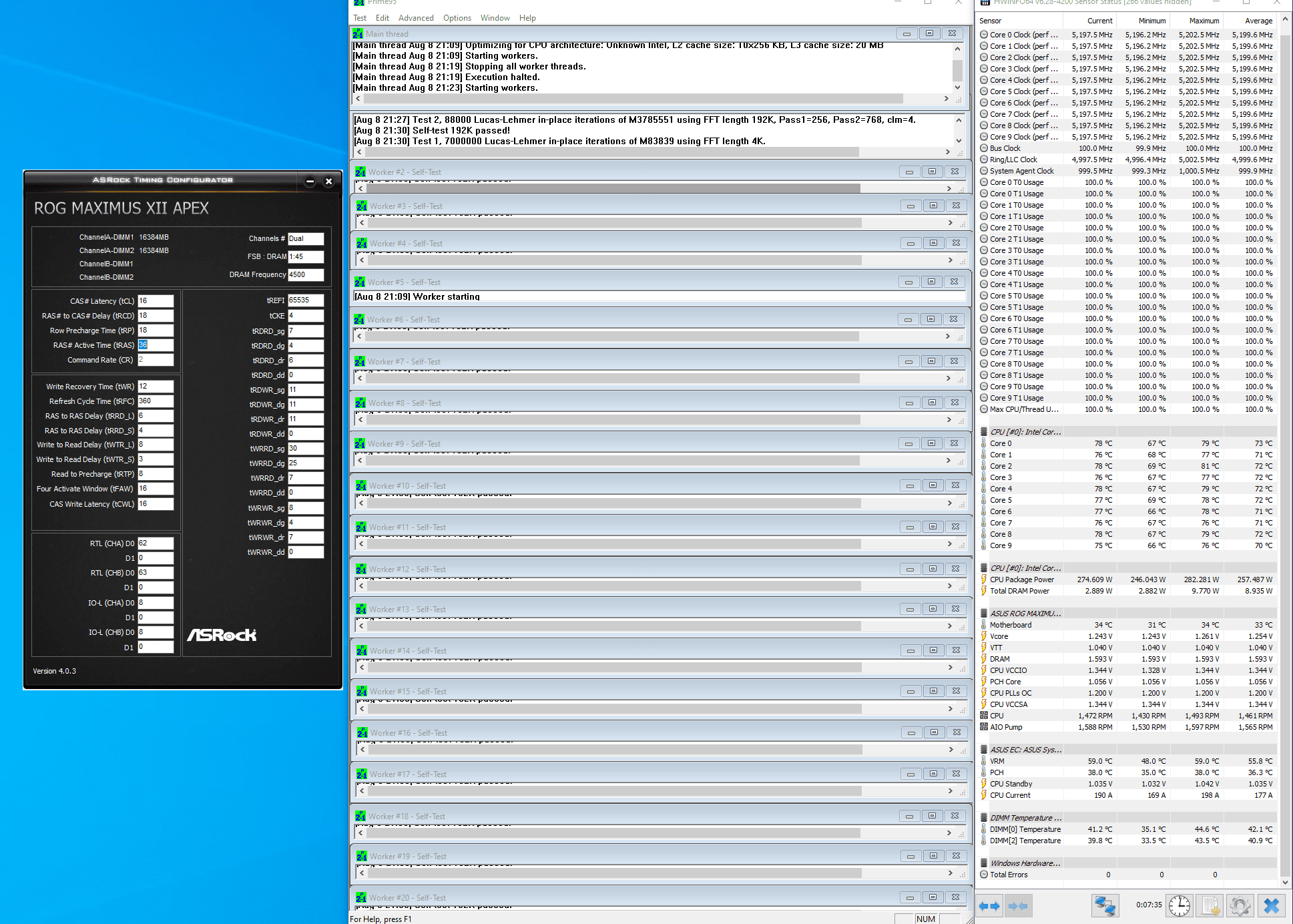The height and width of the screenshot is (924, 1293).
Task: Open HWiNFO sensor settings gear icon
Action: click(x=1240, y=906)
